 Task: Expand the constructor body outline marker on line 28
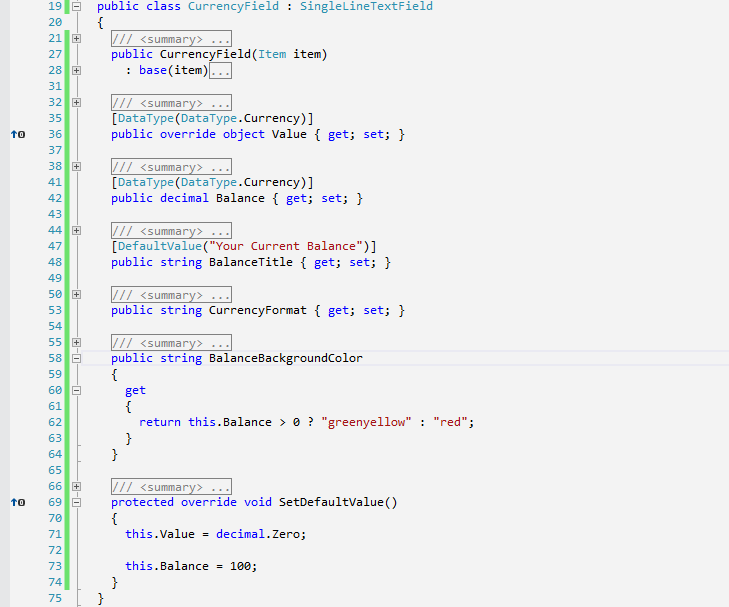point(77,70)
